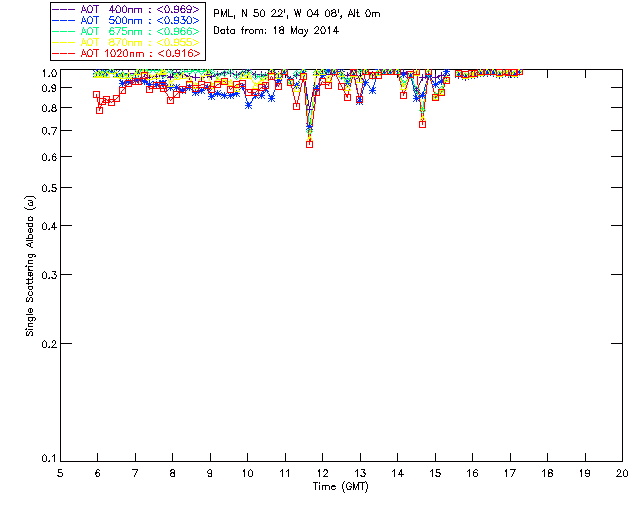Click the x-axis tick label 12
The image size is (640, 512).
click(x=322, y=473)
